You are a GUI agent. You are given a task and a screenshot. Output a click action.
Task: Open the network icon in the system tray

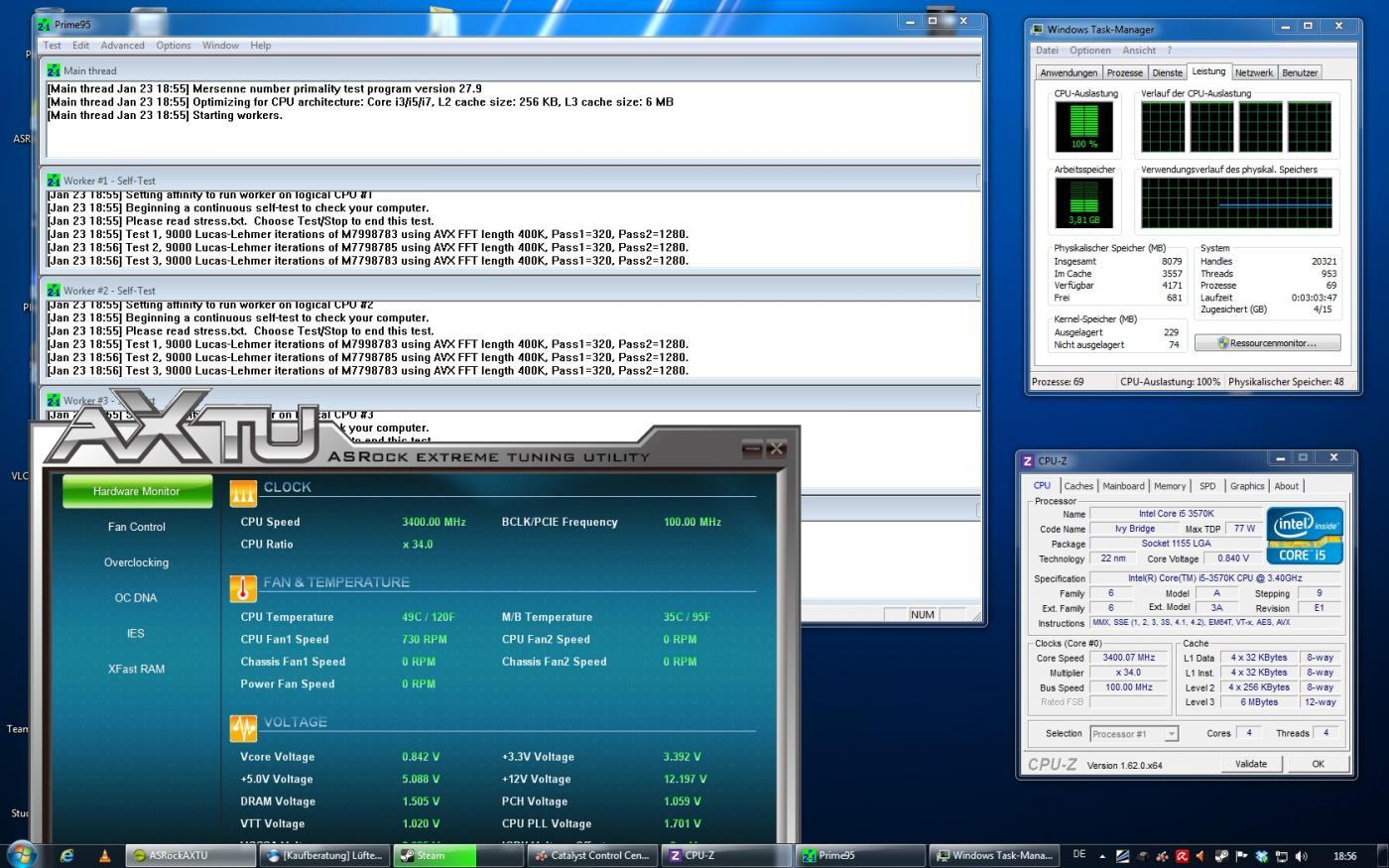click(1282, 855)
